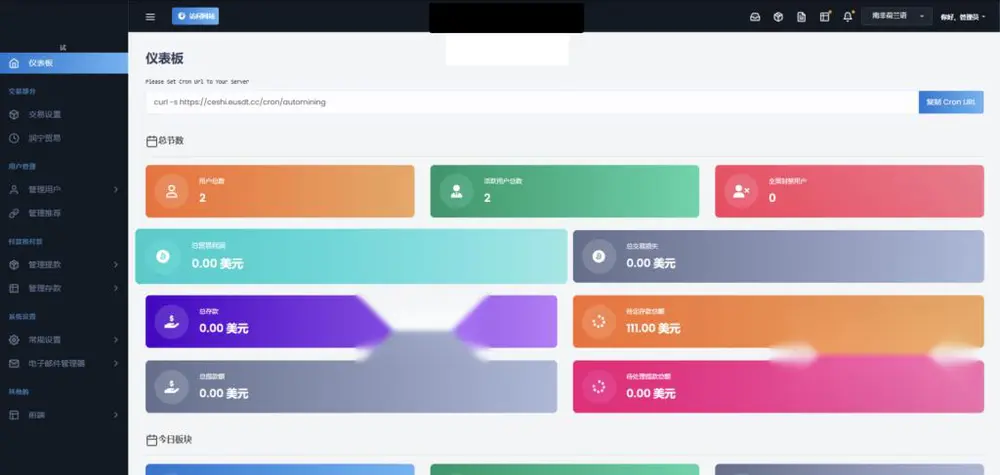The width and height of the screenshot is (1000, 475).
Task: Click the coin icon on the gray-blue card at right
Action: (x=599, y=256)
